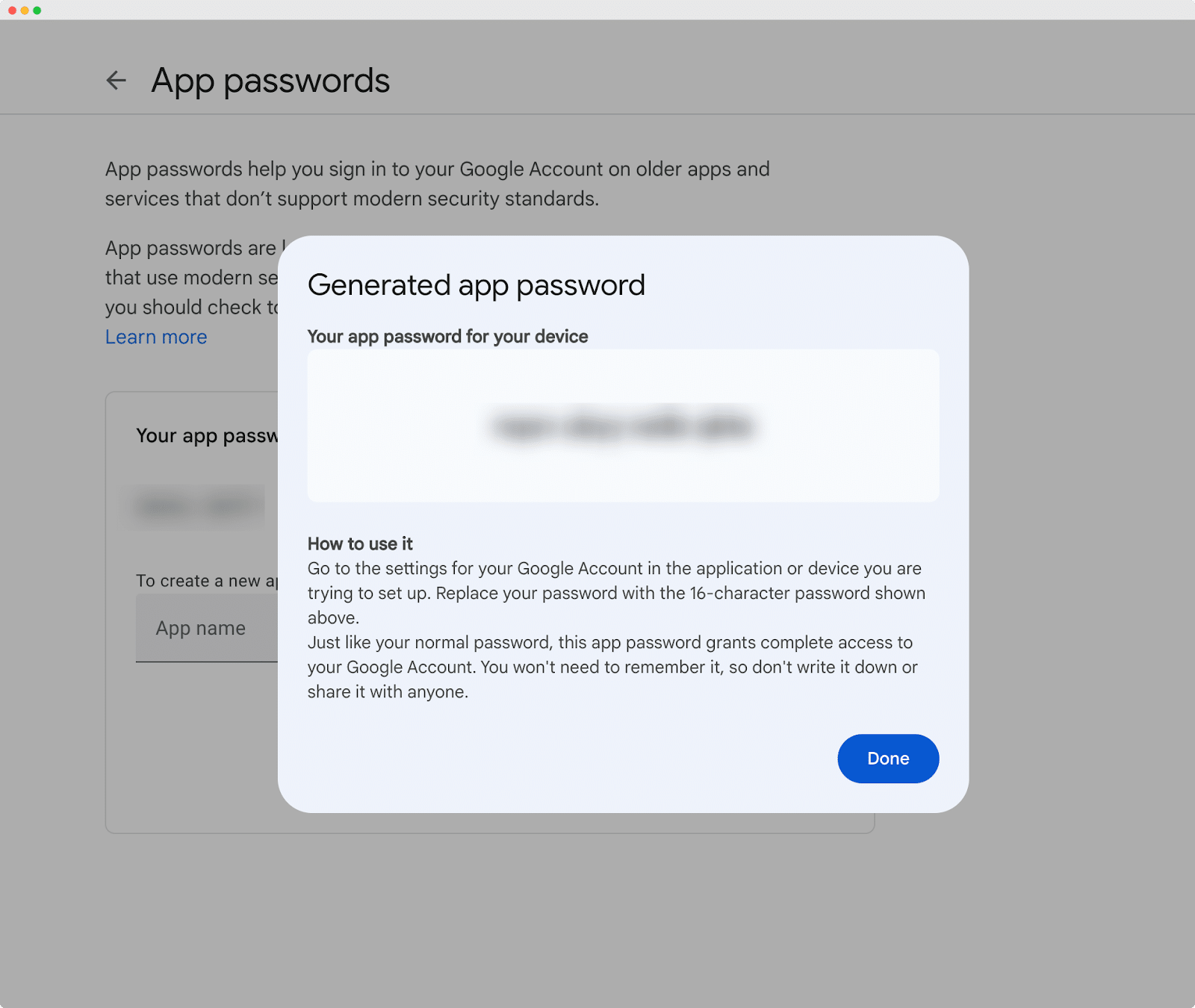
Task: Click the usage instructions text block
Action: pos(615,629)
